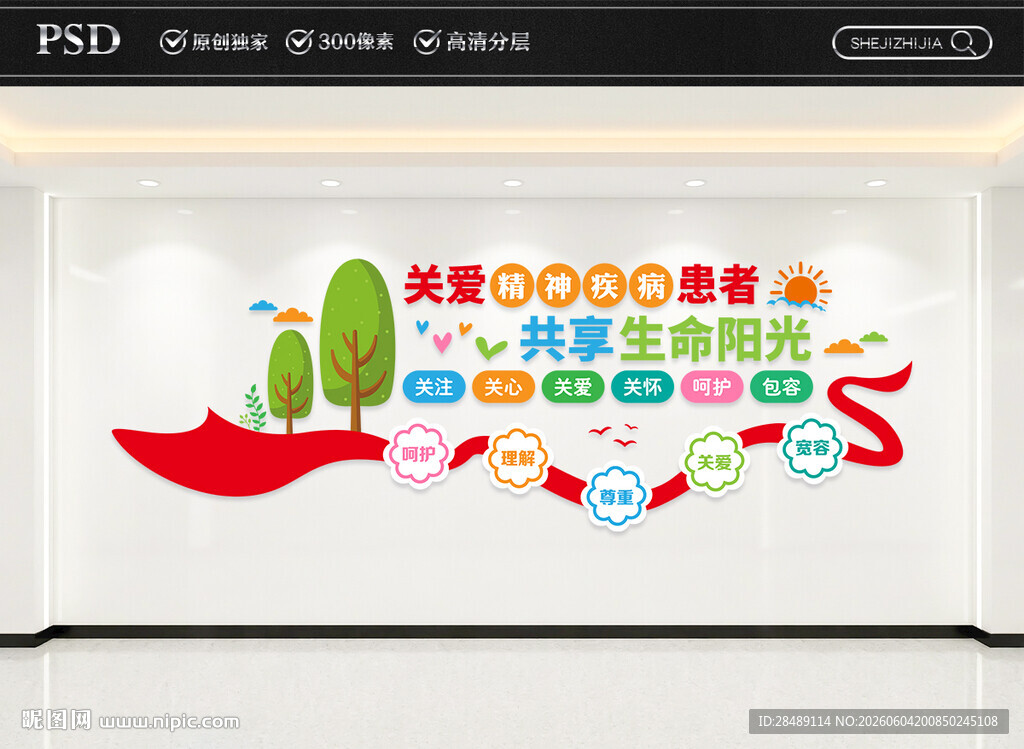Click the blue 共享 slogan text
Image resolution: width=1024 pixels, height=749 pixels.
point(567,339)
